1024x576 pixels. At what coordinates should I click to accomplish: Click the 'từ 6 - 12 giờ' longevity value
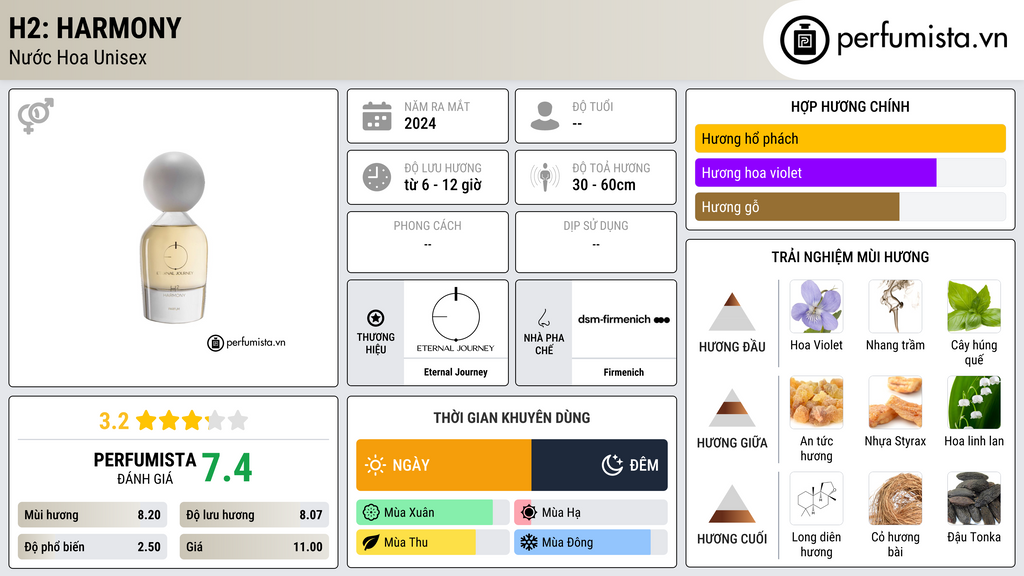click(443, 185)
